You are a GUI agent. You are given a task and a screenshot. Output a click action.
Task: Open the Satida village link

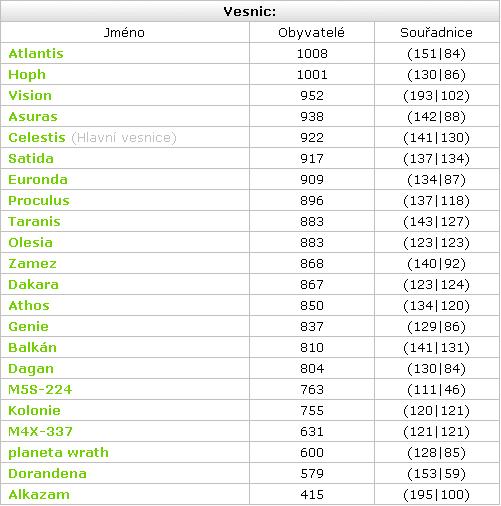[31, 159]
